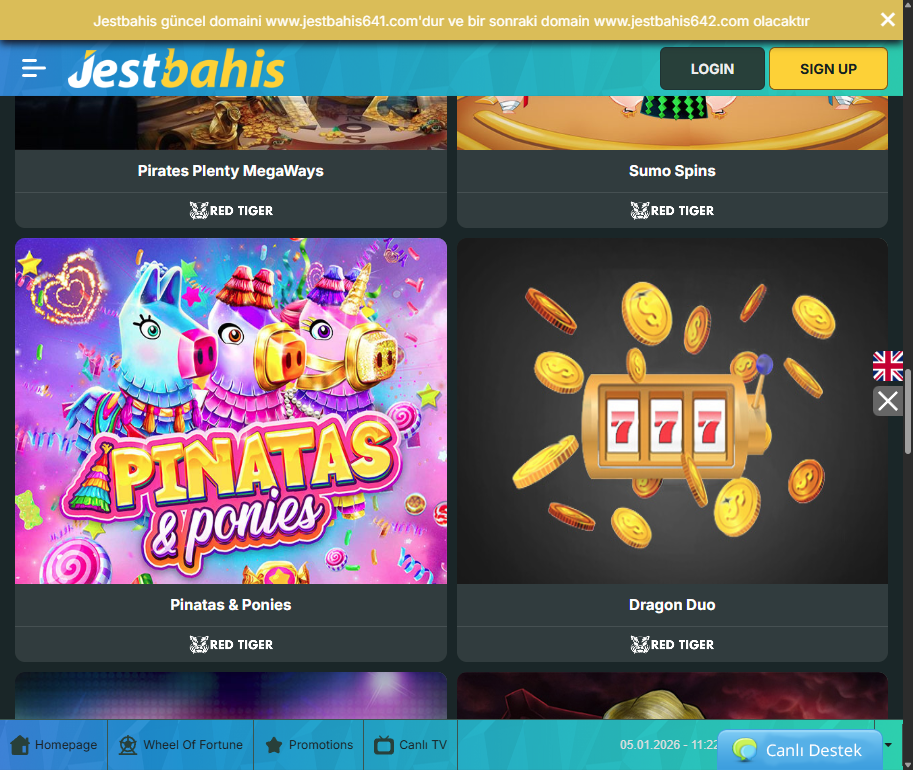This screenshot has height=770, width=913.
Task: Open the hamburger menu icon
Action: click(x=33, y=68)
